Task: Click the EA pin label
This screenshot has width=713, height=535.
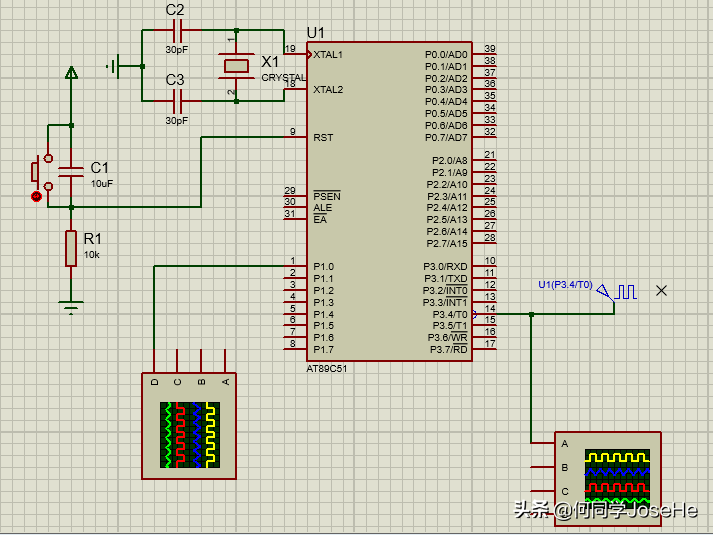Action: pos(320,220)
